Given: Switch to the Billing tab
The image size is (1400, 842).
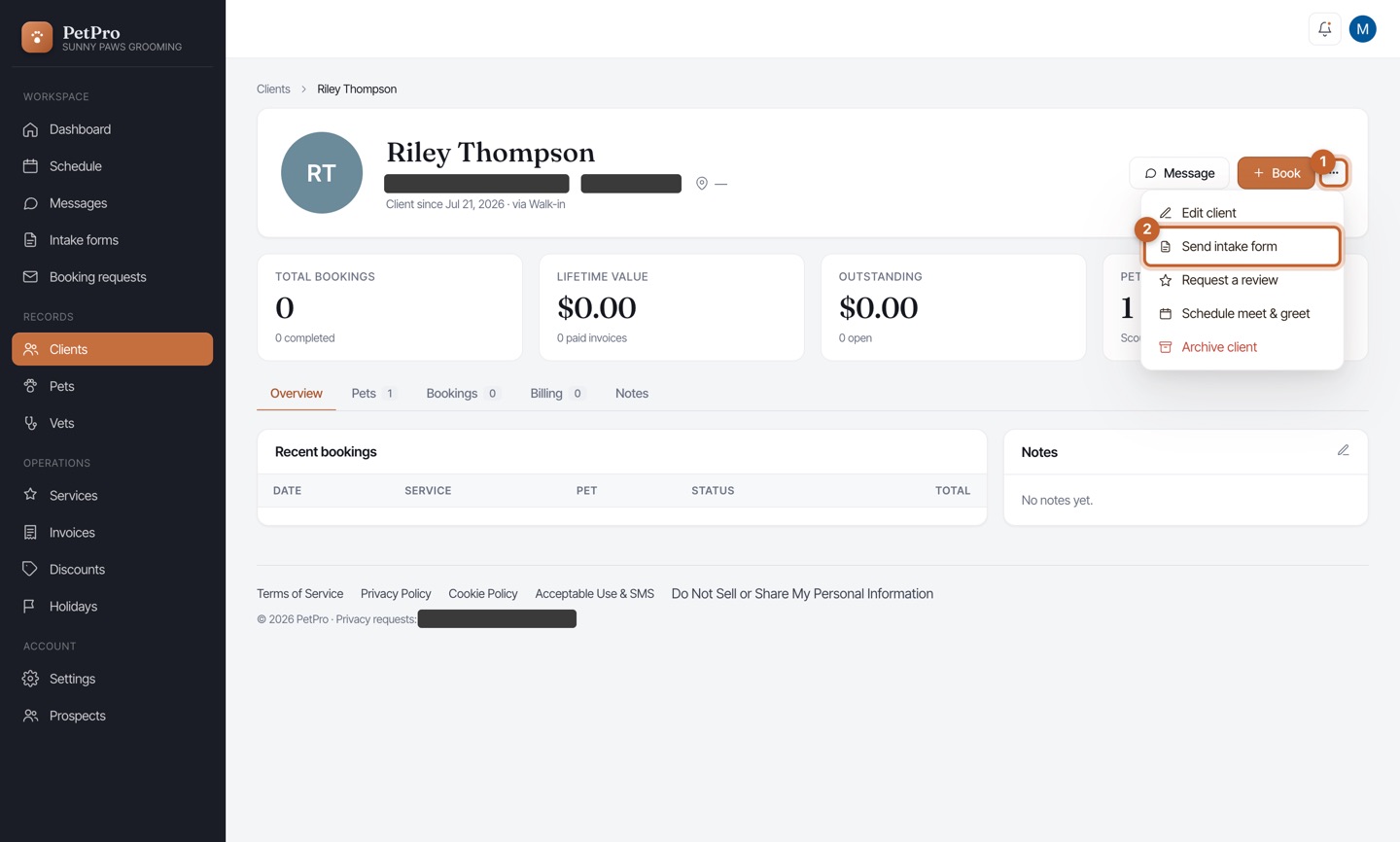Looking at the screenshot, I should (x=557, y=394).
